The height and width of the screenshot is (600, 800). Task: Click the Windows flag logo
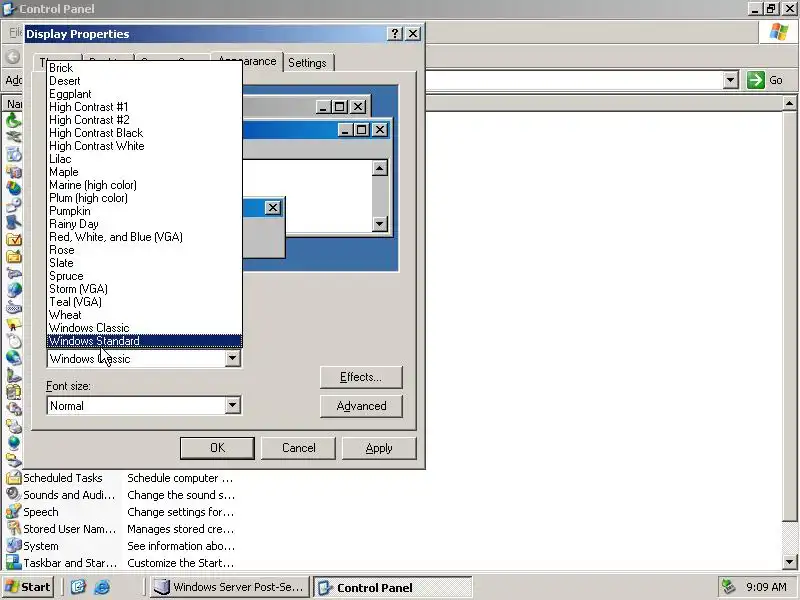779,32
